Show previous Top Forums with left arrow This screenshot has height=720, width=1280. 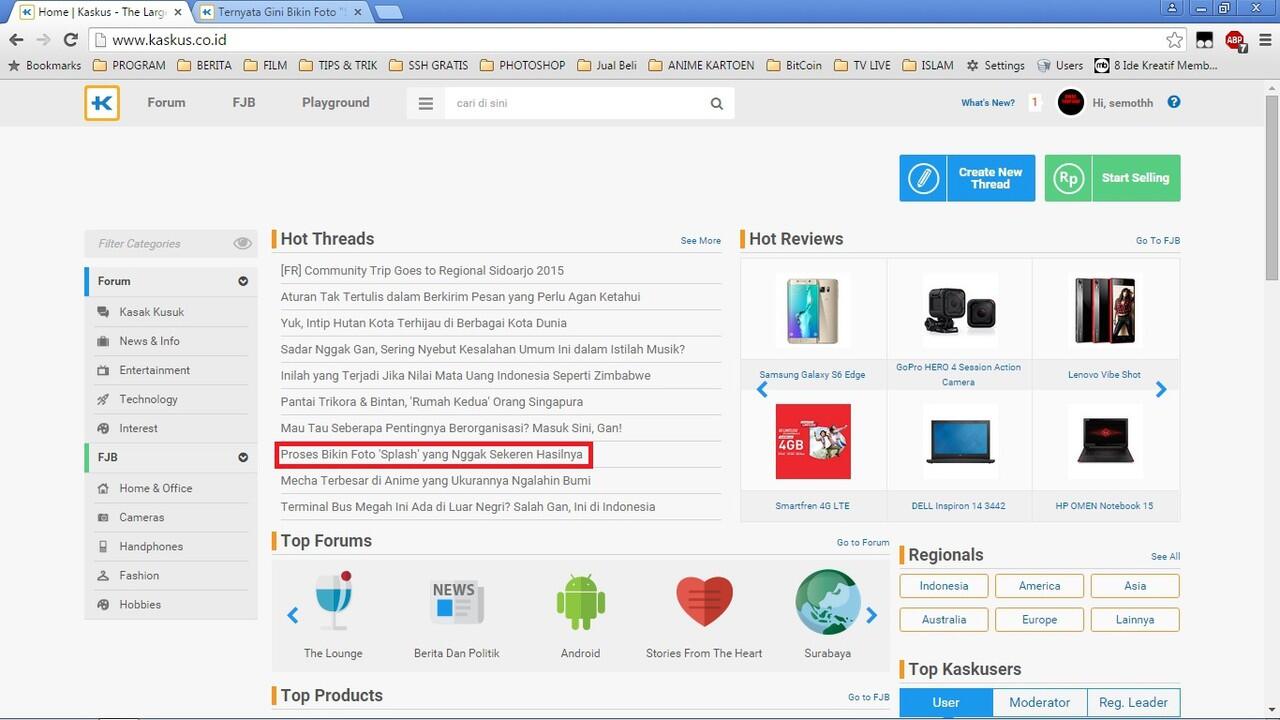coord(293,615)
